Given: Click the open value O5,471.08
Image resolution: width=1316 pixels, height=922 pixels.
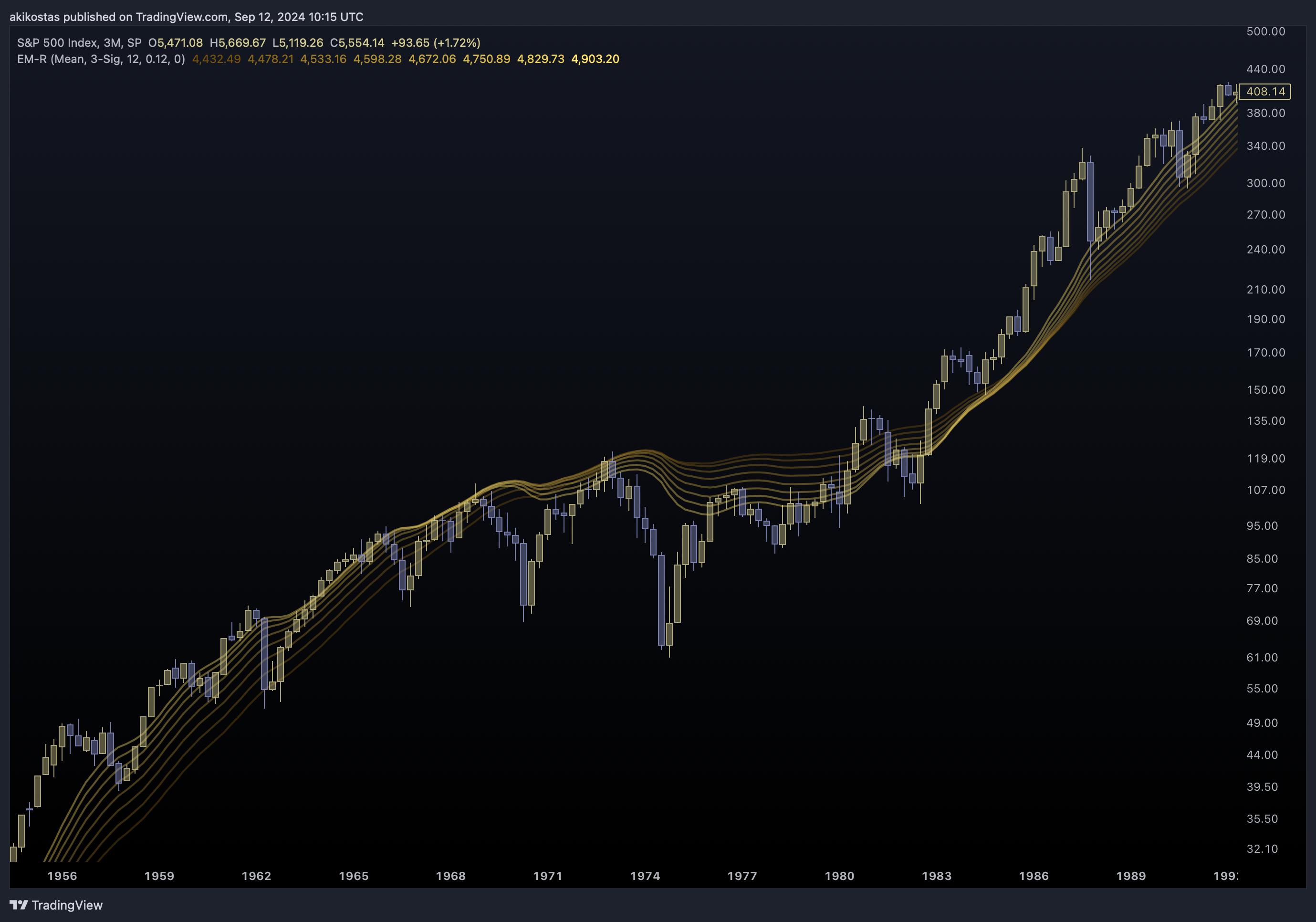Looking at the screenshot, I should [x=176, y=43].
